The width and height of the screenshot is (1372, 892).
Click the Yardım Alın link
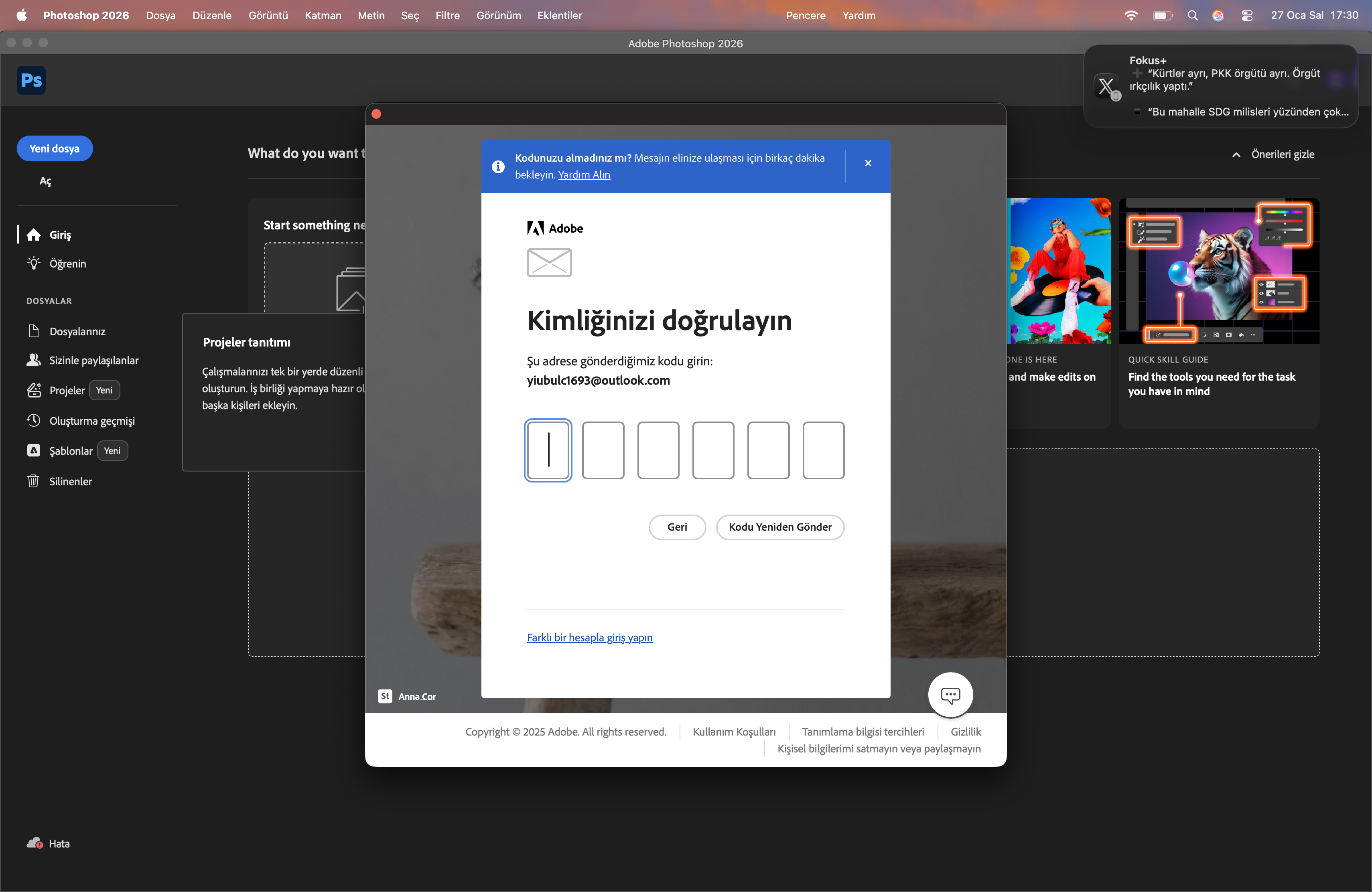point(584,174)
